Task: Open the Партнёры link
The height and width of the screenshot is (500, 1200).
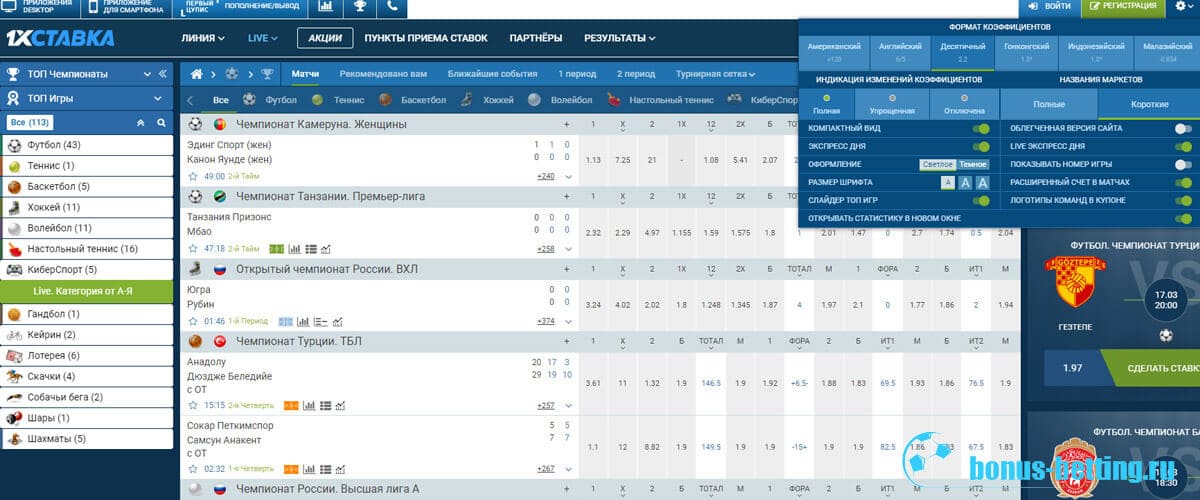Action: [535, 39]
